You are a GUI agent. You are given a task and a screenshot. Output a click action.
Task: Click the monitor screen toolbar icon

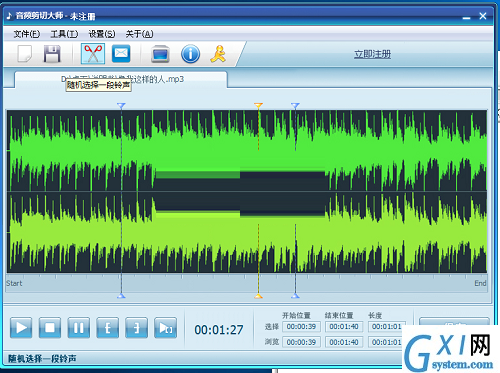coord(160,54)
